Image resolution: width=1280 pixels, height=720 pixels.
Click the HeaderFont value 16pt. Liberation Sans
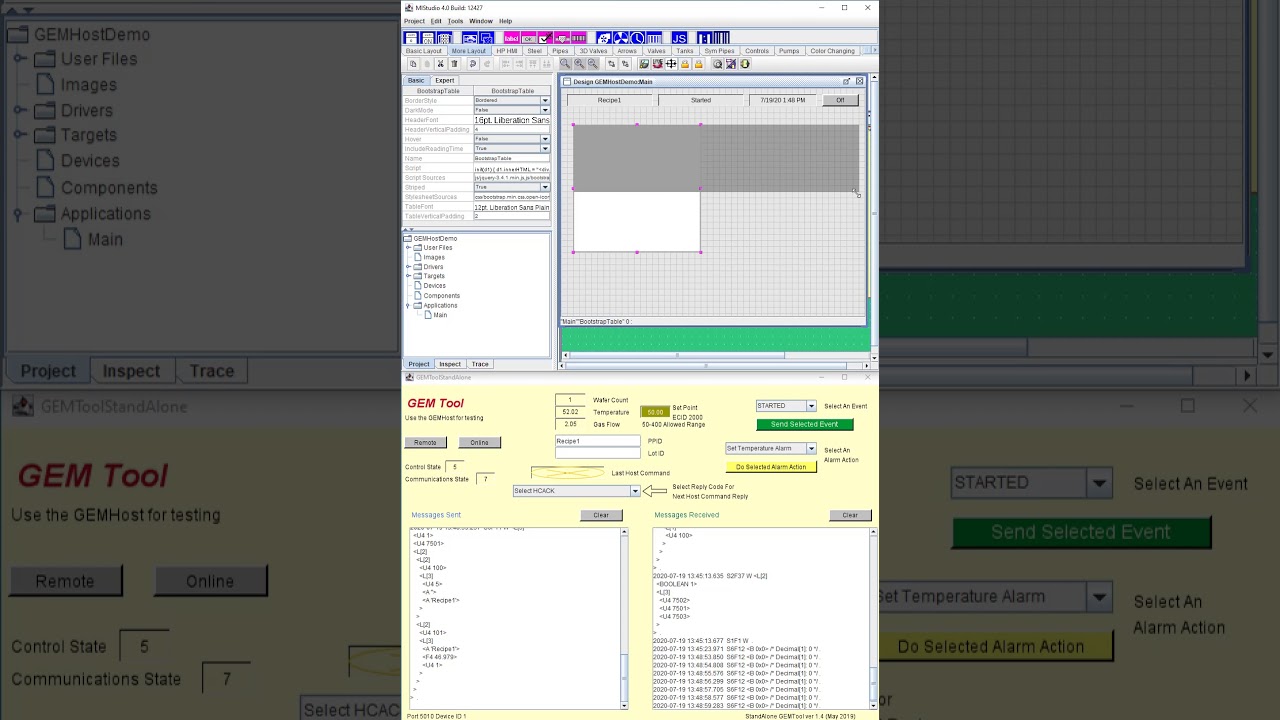pos(511,120)
